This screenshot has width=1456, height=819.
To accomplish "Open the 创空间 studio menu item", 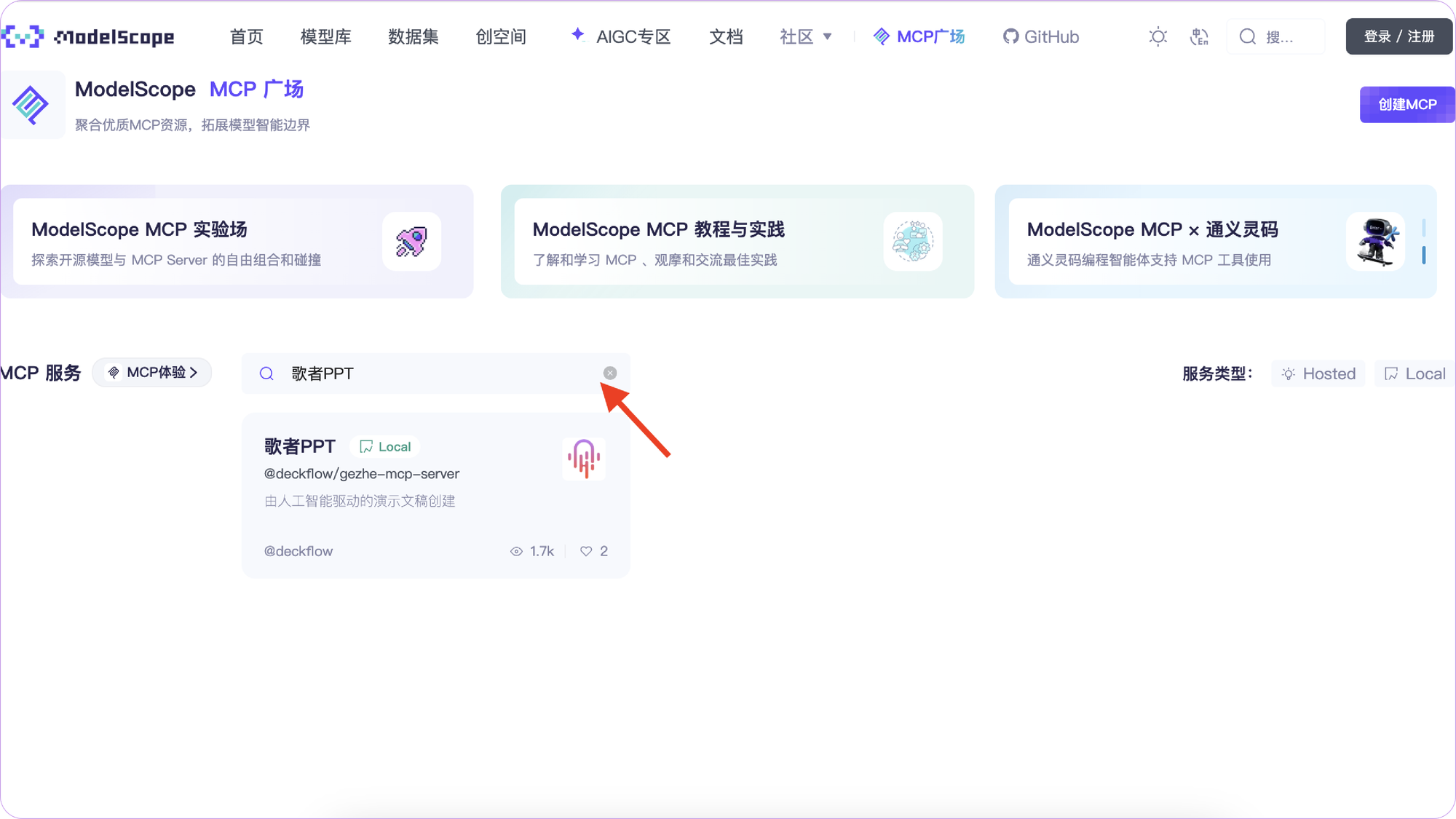I will coord(500,36).
